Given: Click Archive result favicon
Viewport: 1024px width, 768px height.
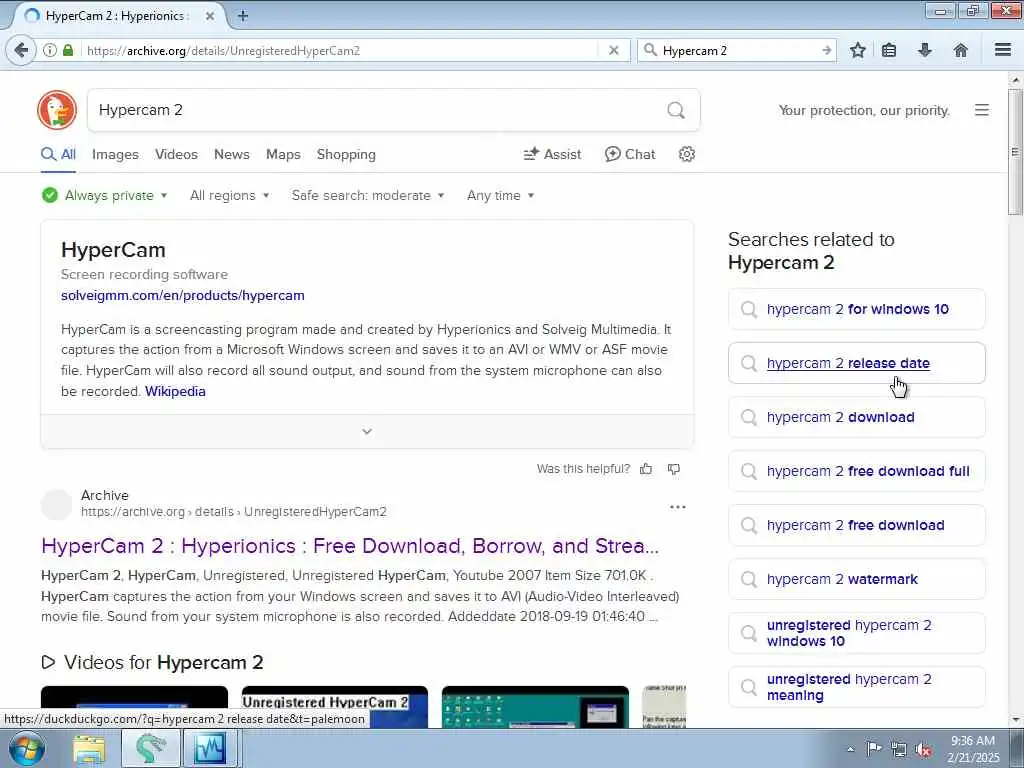Looking at the screenshot, I should pos(56,504).
